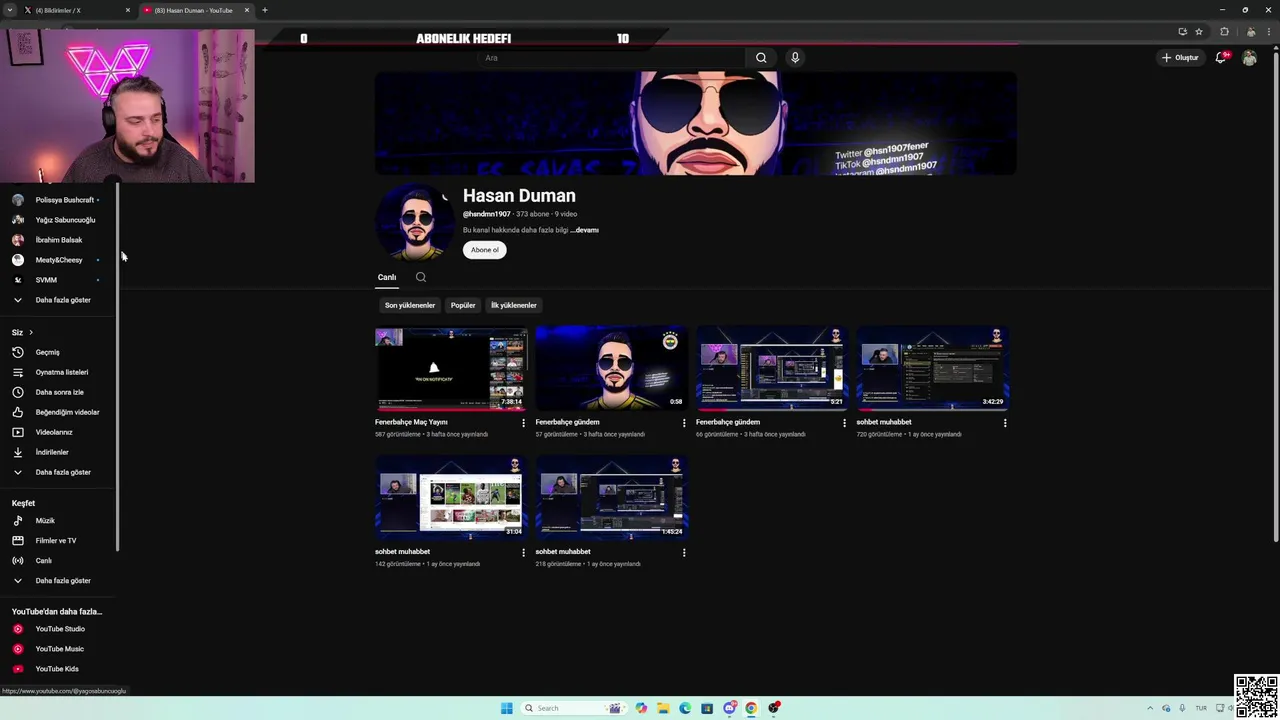1280x720 pixels.
Task: Open the 3:42:29 sohbet muhabbet thumbnail
Action: 933,368
